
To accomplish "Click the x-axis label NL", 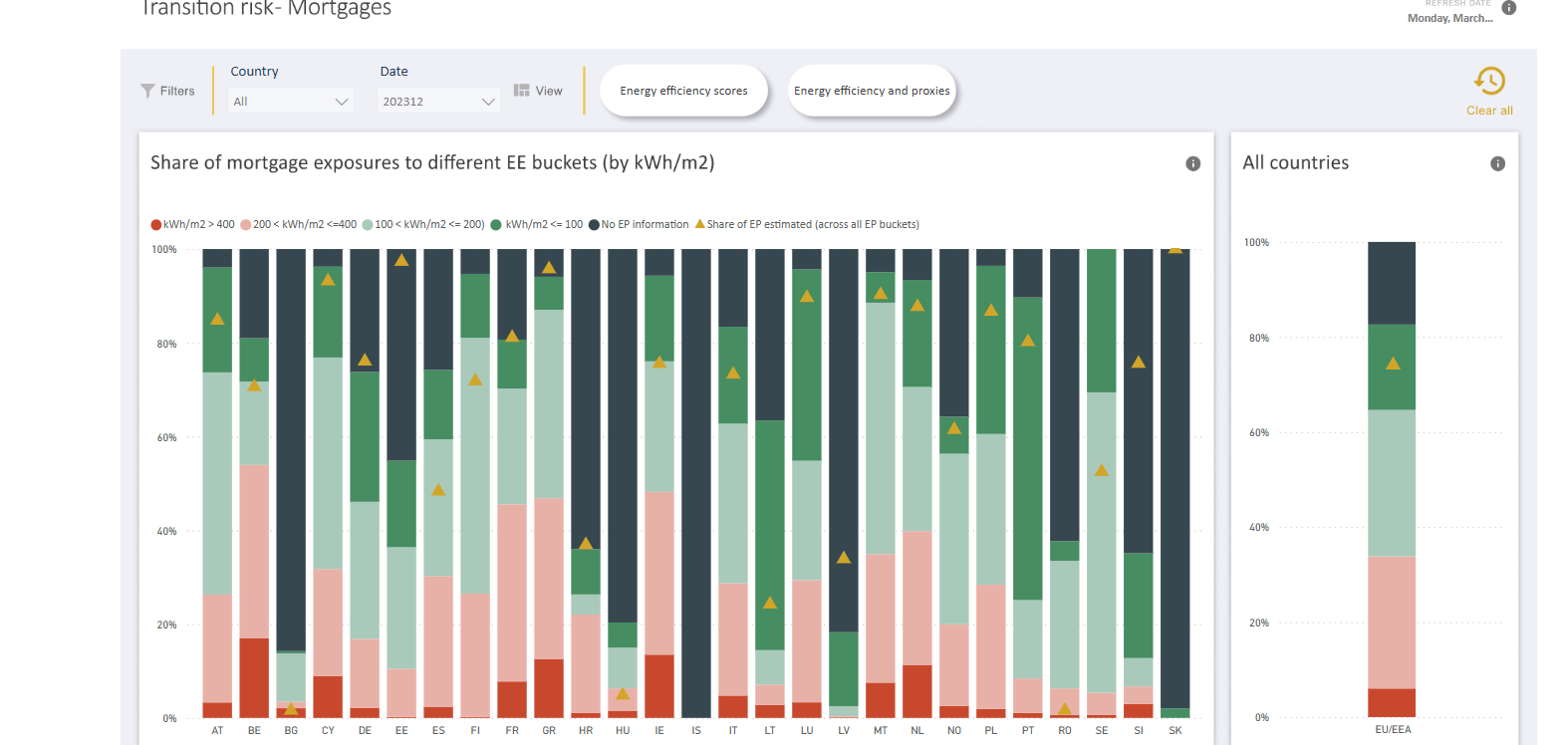I will click(x=917, y=730).
